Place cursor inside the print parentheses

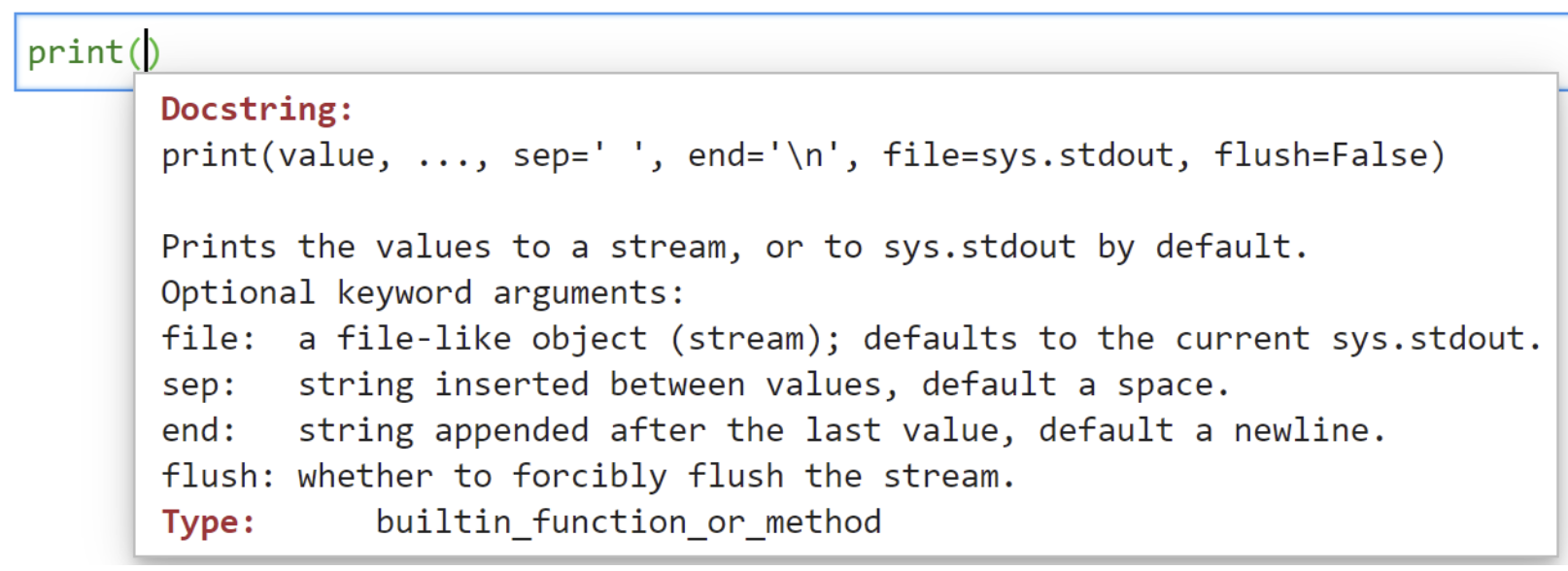(x=146, y=51)
